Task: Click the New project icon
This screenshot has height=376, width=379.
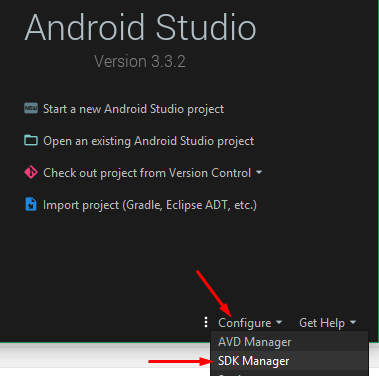Action: [31, 108]
